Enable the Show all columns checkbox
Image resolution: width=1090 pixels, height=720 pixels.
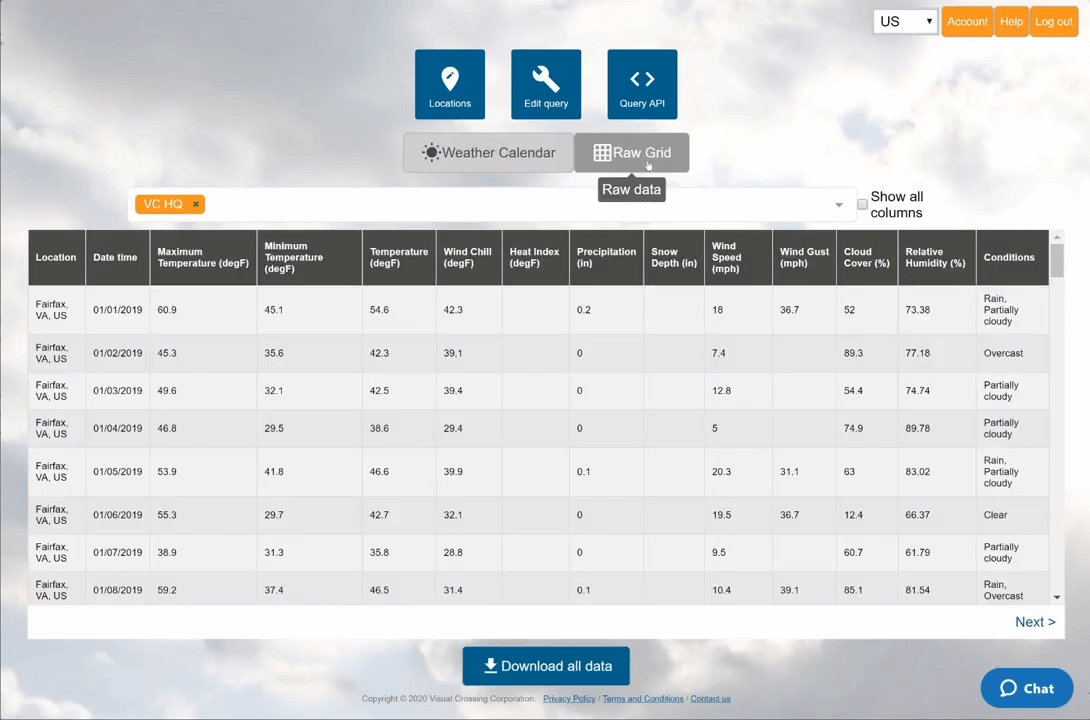point(862,205)
